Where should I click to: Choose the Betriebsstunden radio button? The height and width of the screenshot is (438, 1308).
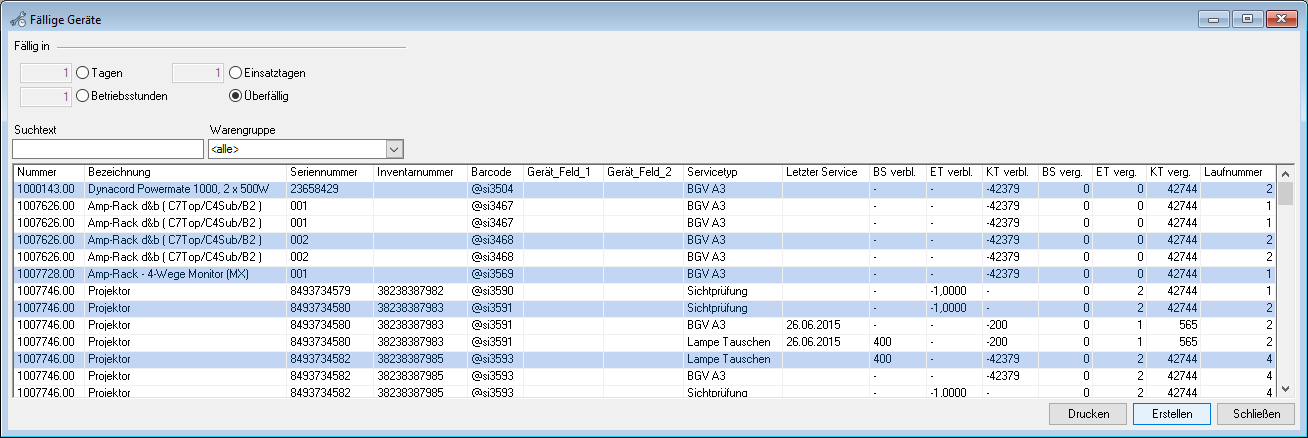click(83, 96)
